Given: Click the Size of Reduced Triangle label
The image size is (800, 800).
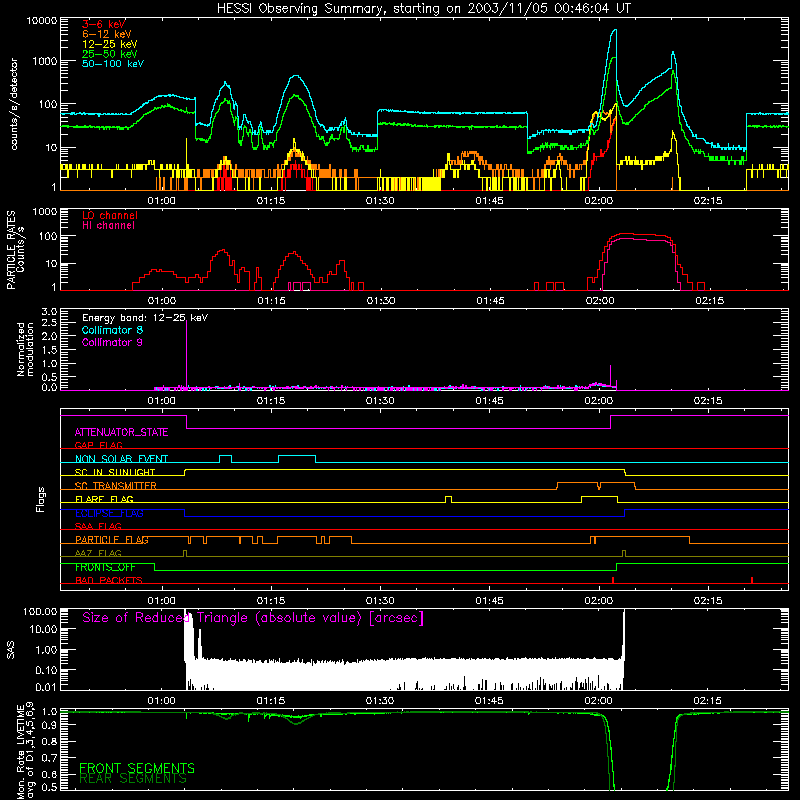Looking at the screenshot, I should click(253, 618).
